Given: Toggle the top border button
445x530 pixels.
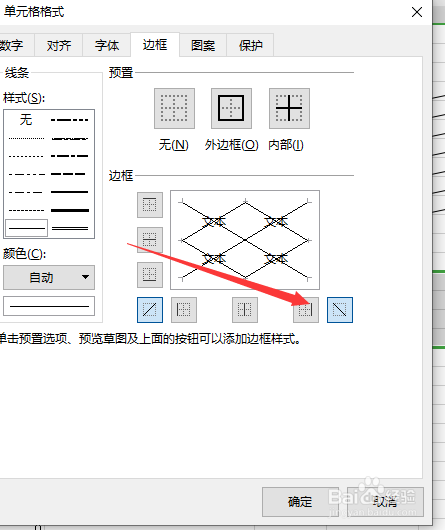Looking at the screenshot, I should [150, 205].
